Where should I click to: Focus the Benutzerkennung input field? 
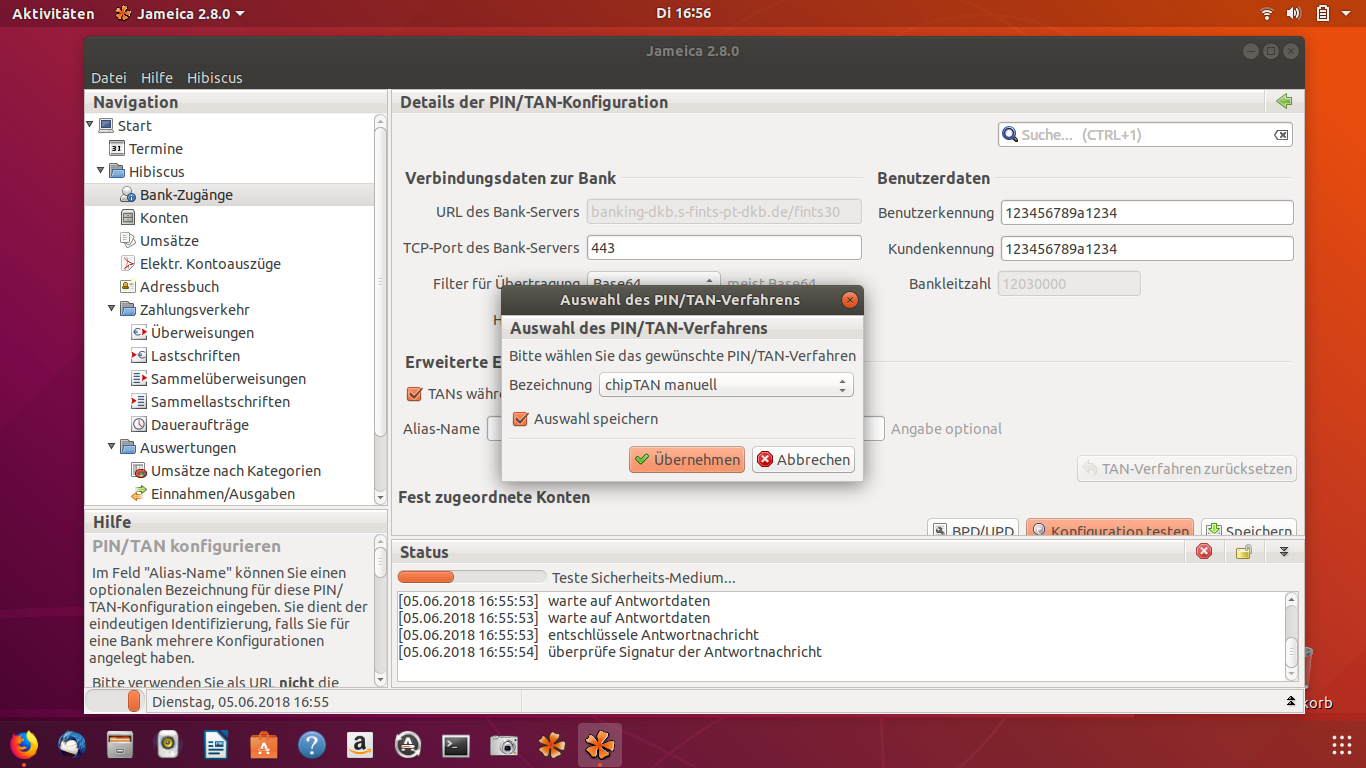coord(1147,212)
